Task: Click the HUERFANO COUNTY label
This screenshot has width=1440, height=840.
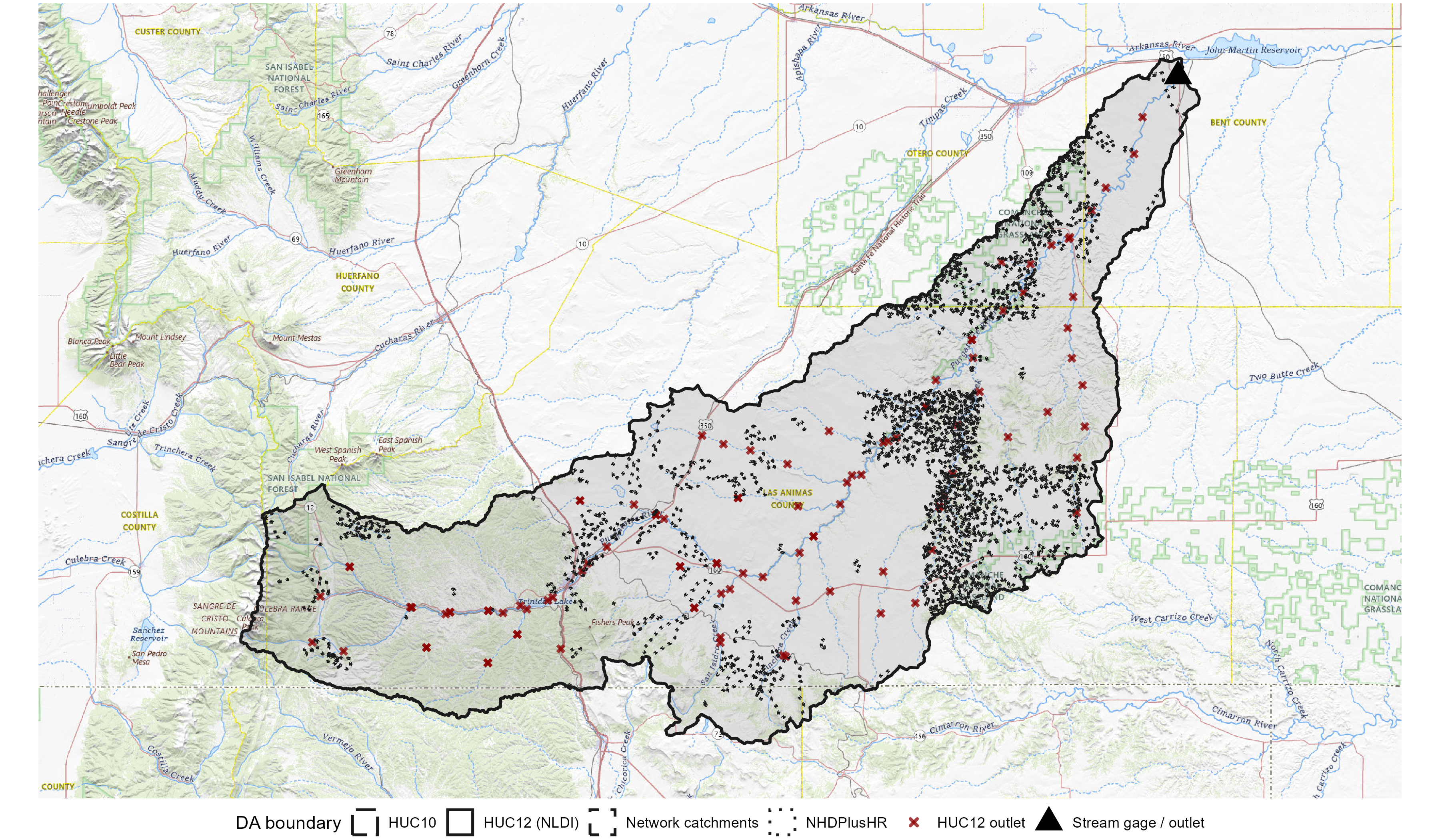Action: (x=357, y=282)
